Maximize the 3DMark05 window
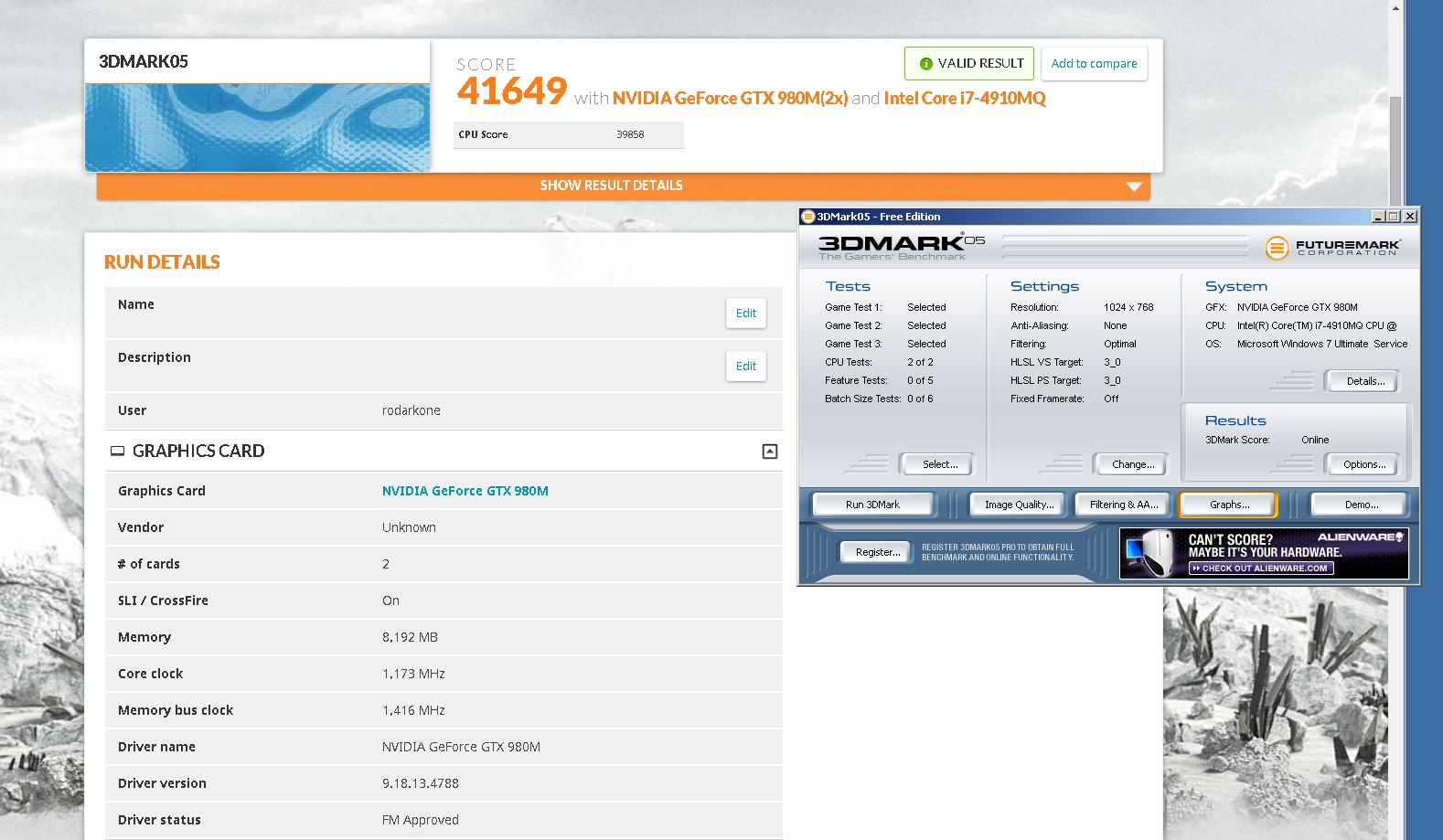This screenshot has height=840, width=1443. (1394, 217)
